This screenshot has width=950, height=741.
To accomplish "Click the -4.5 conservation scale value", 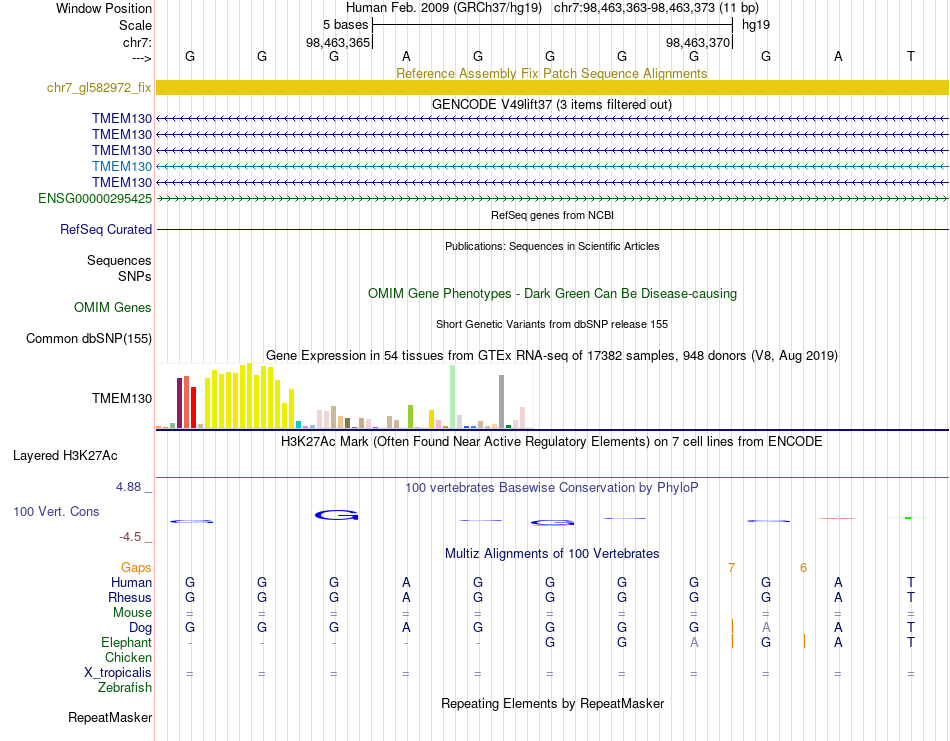I will [130, 537].
